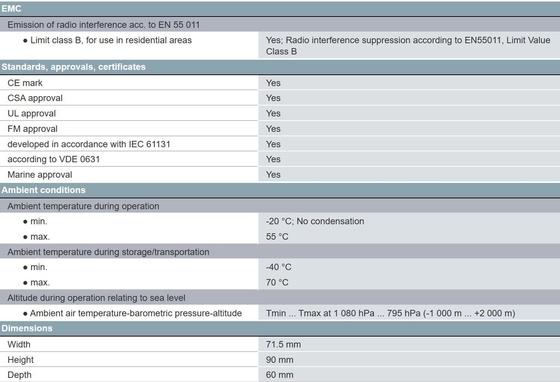Screen dimensions: 560x382
Task: Click the 71.5 mm width value
Action: pyautogui.click(x=283, y=345)
